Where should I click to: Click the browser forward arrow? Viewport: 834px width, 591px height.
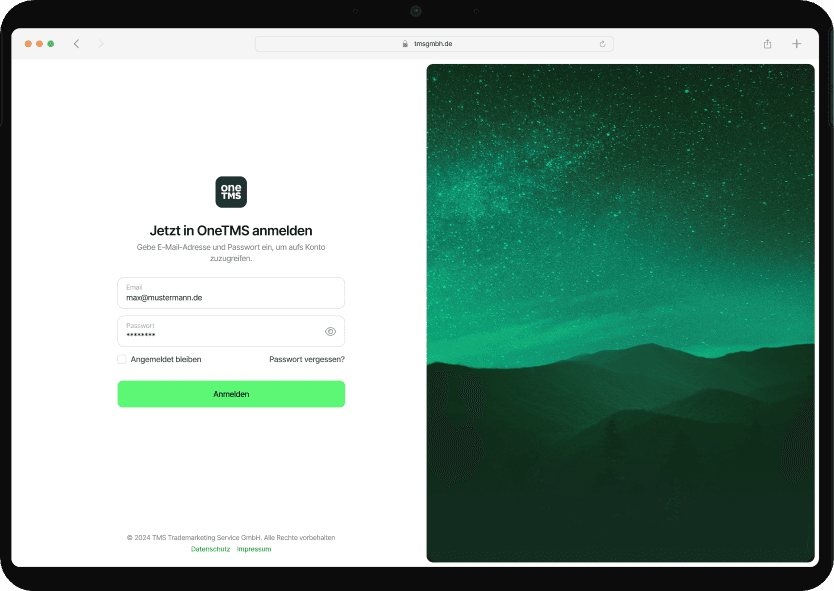click(x=101, y=44)
